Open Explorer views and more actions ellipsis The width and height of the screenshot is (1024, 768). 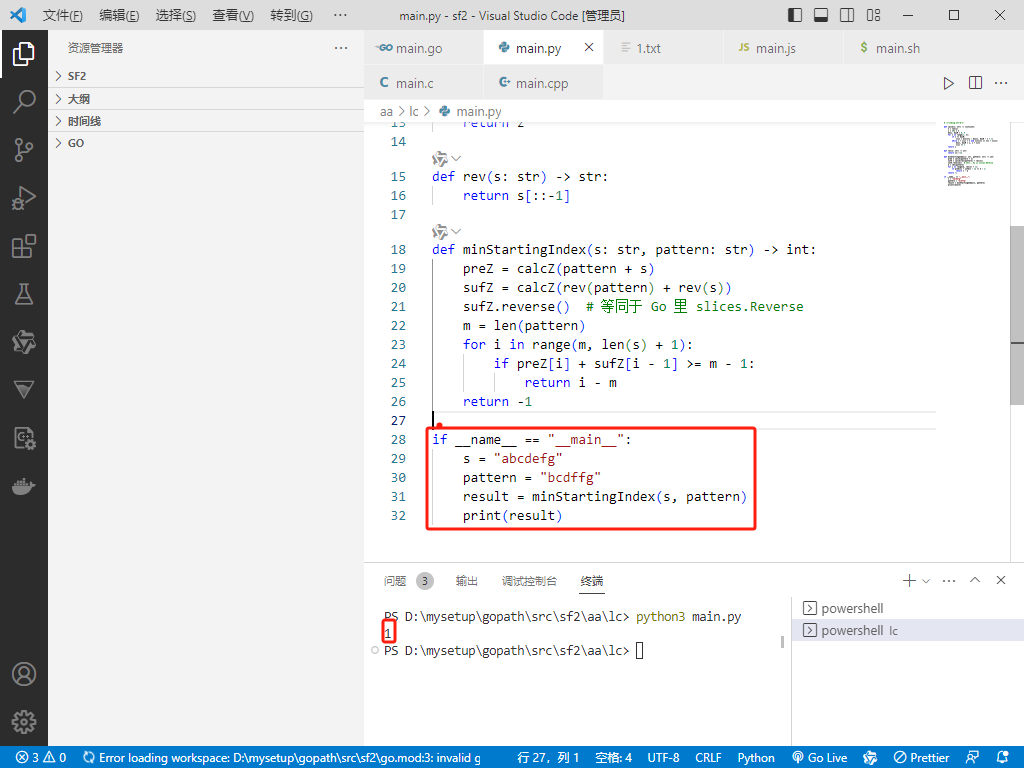click(341, 48)
